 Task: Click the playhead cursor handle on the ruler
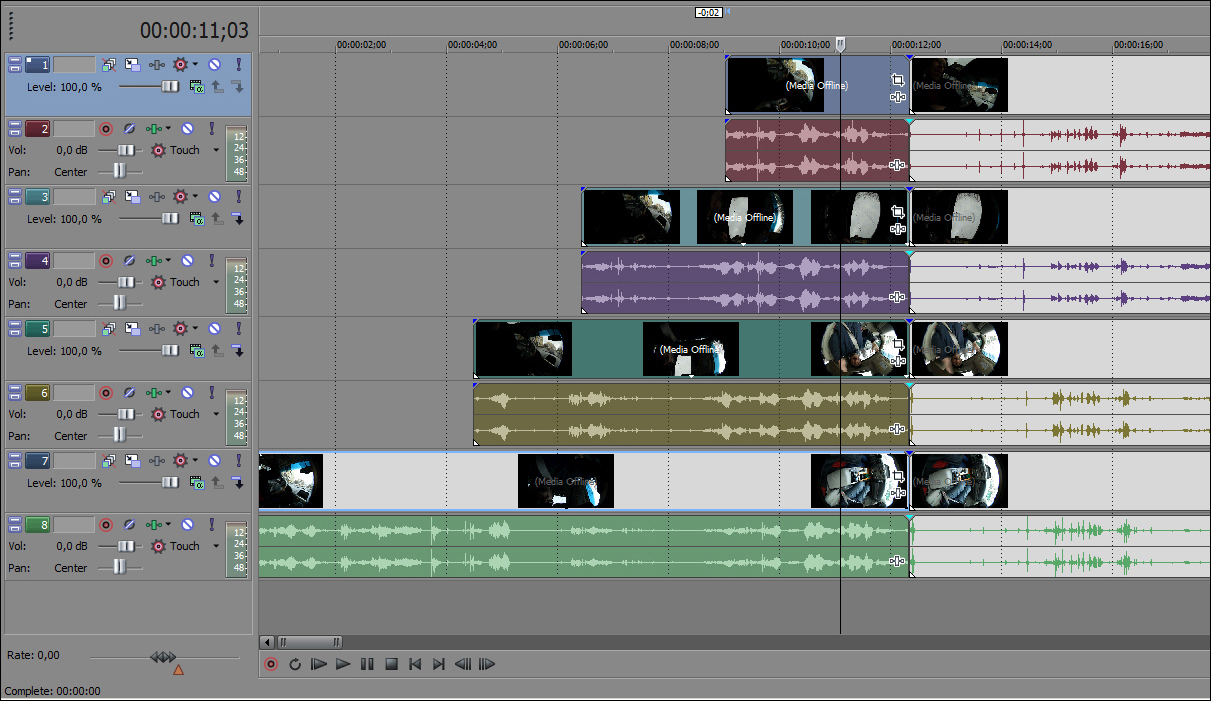tap(841, 44)
